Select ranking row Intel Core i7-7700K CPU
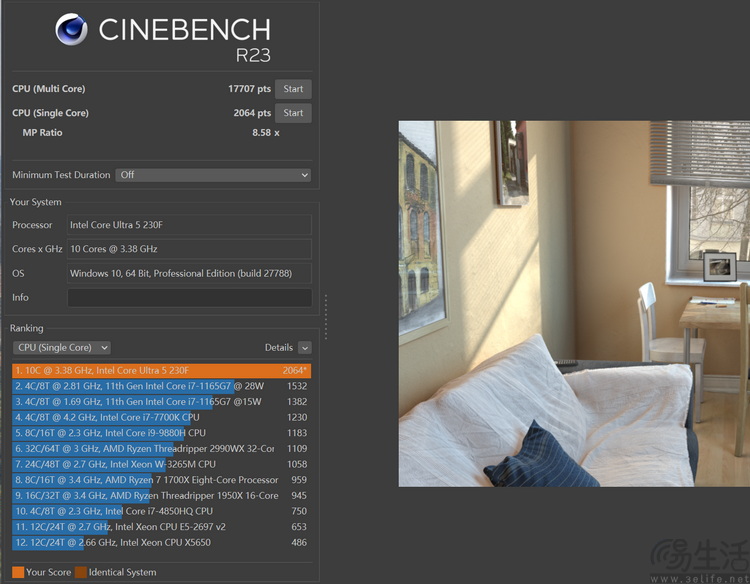Viewport: 750px width, 584px height. click(162, 418)
